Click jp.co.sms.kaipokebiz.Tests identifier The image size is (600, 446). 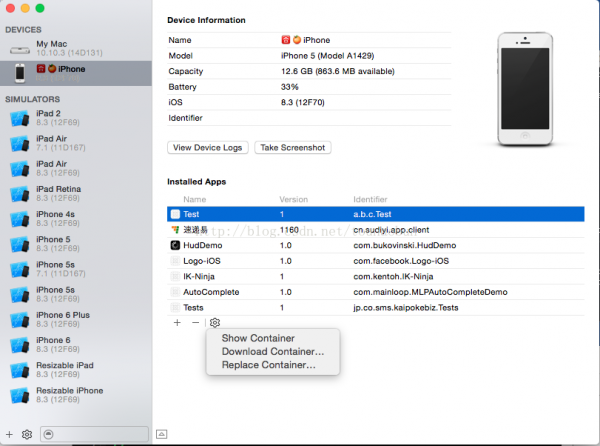click(406, 308)
